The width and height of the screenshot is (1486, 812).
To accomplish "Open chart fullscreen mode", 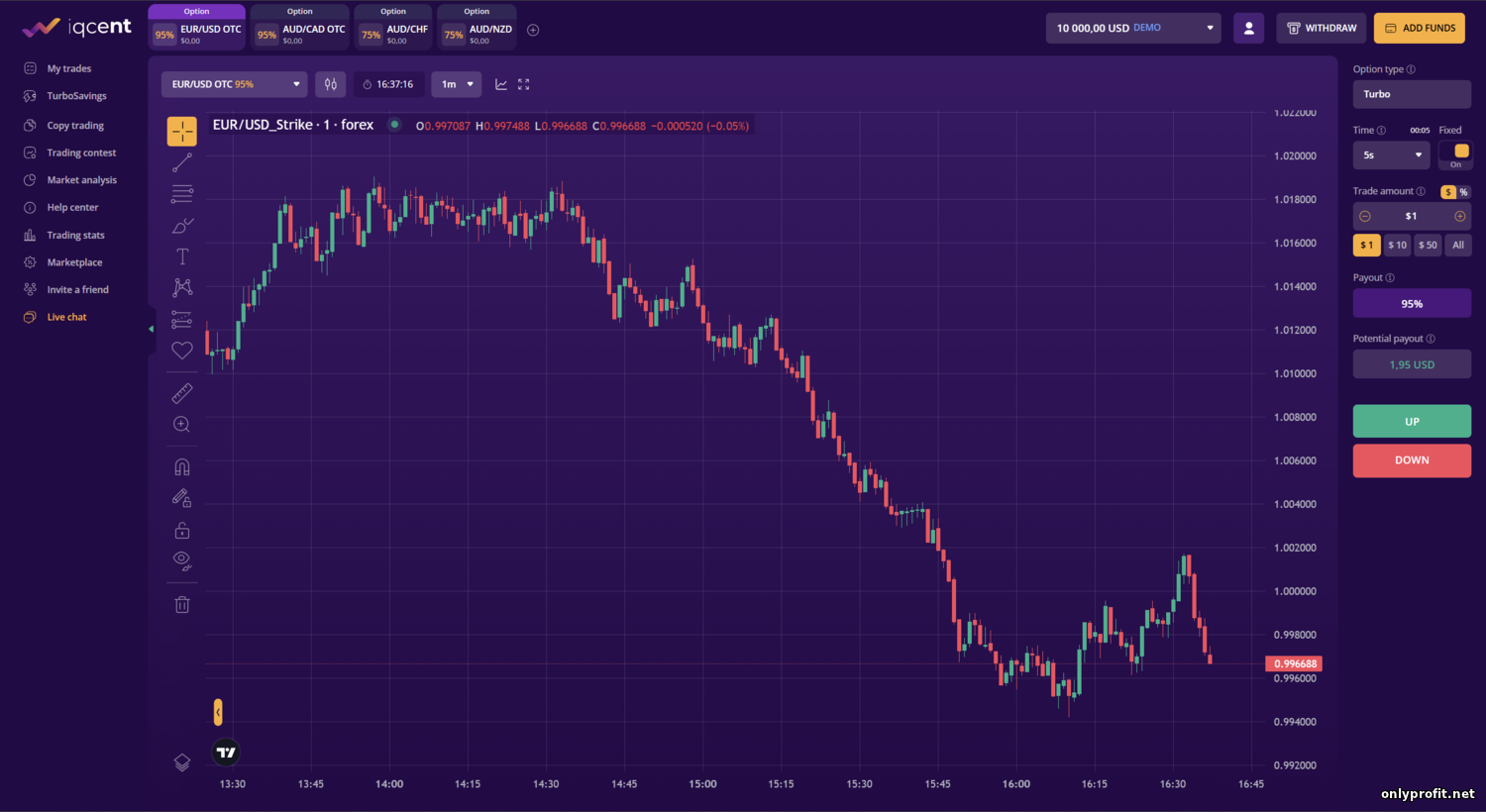I will click(524, 84).
